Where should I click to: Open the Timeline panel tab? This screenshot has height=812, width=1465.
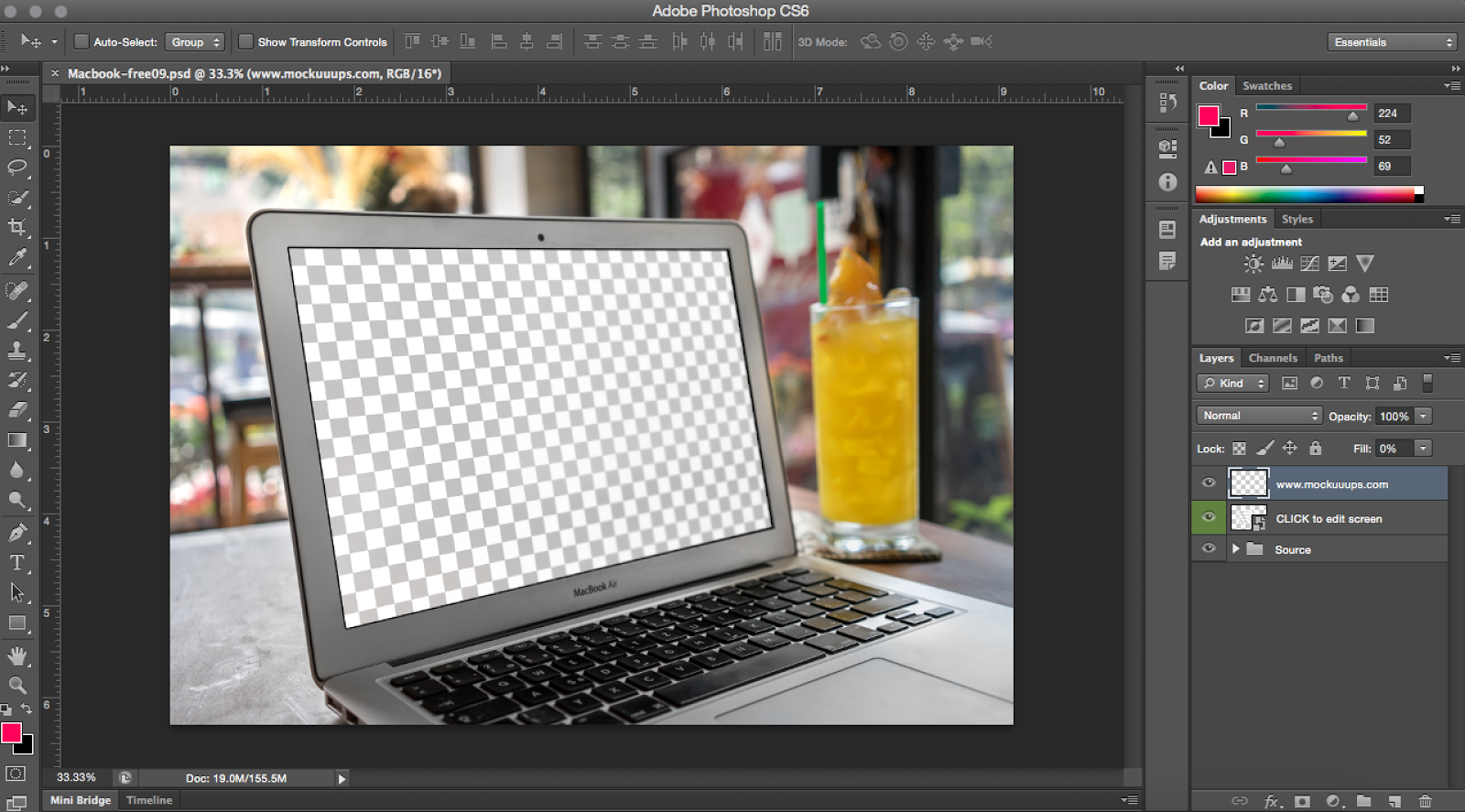point(149,800)
